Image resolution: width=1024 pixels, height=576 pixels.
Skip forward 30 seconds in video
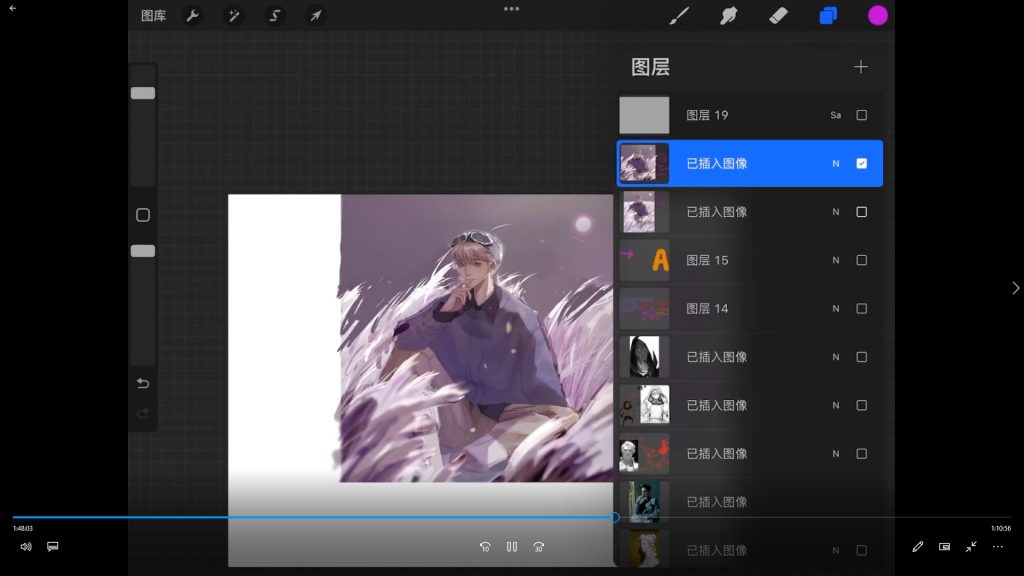coord(539,547)
